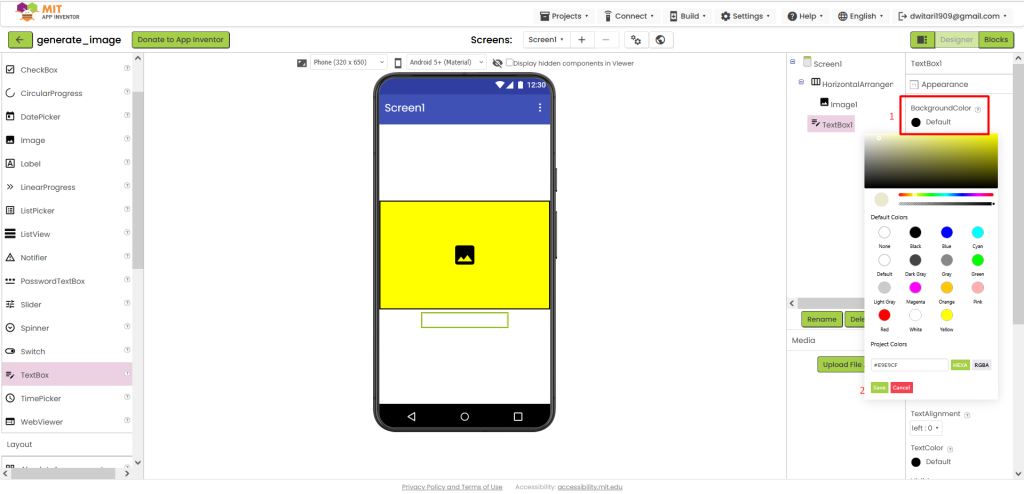Click the globe icon next to the Screens controls
This screenshot has width=1024, height=494.
[660, 40]
